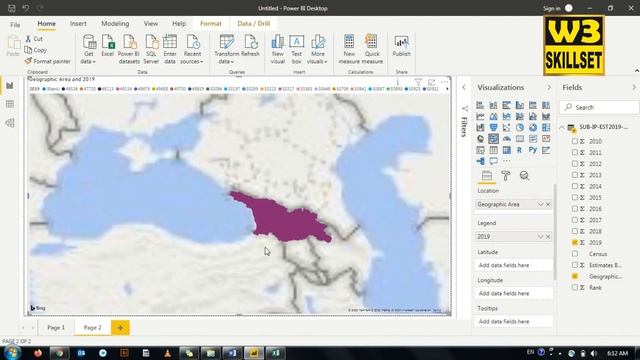Open visual filter icon on map
Image resolution: width=640 pixels, height=360 pixels.
[x=418, y=82]
